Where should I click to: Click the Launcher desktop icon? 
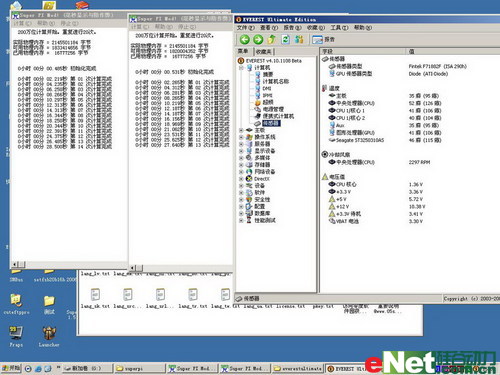[49, 333]
